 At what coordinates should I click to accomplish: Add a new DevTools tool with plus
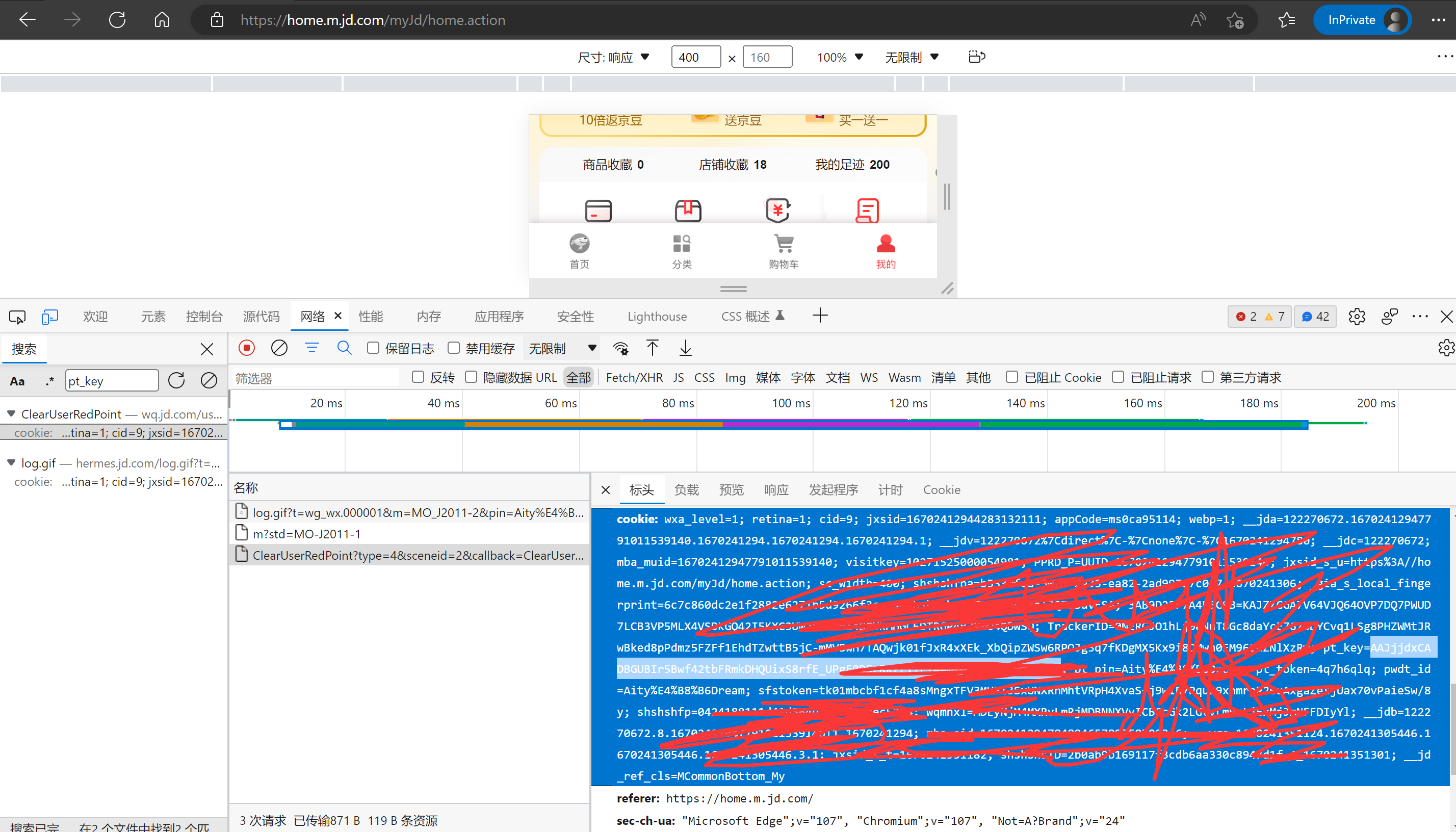(x=820, y=316)
